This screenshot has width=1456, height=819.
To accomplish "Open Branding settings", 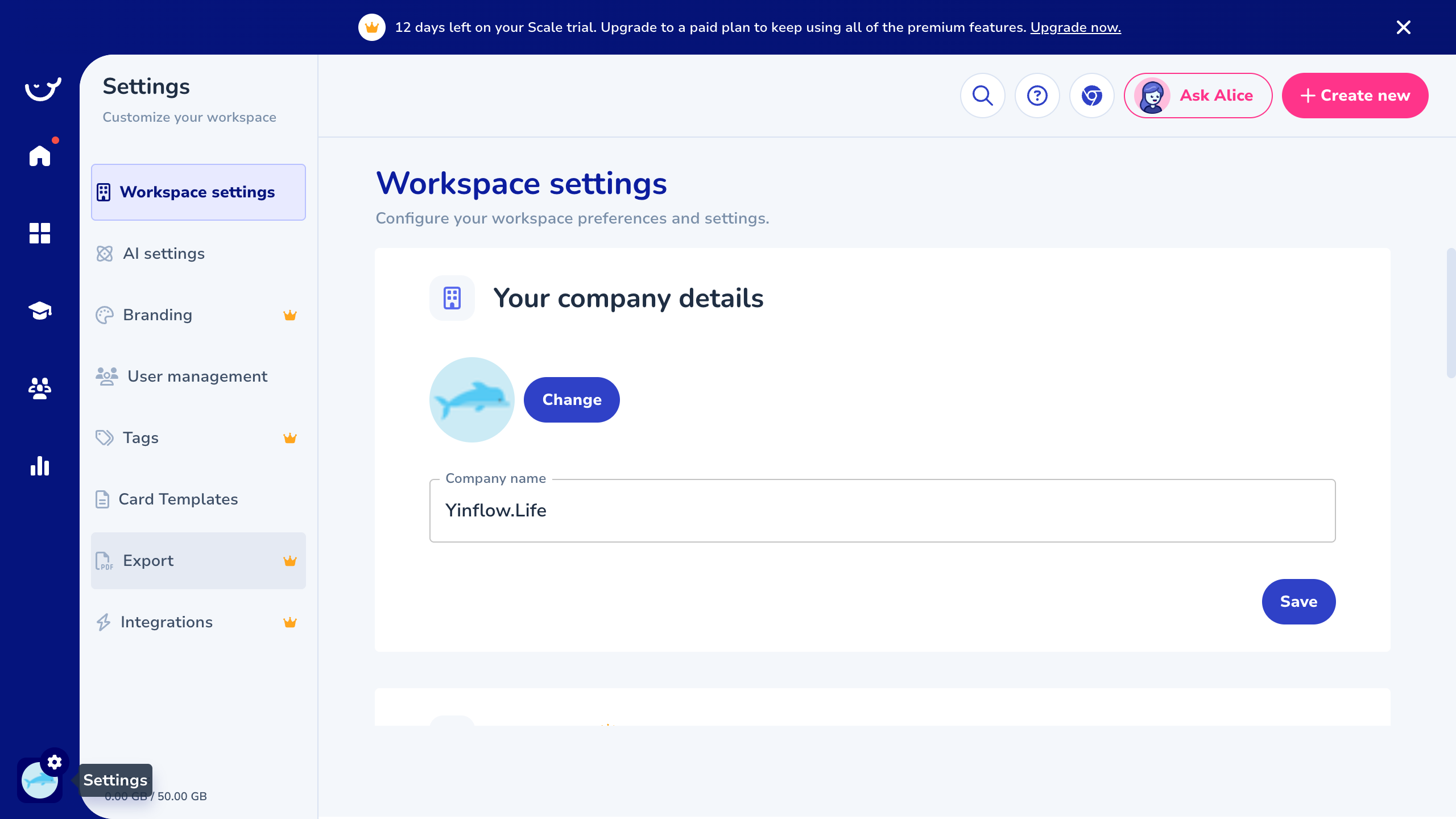I will (158, 315).
